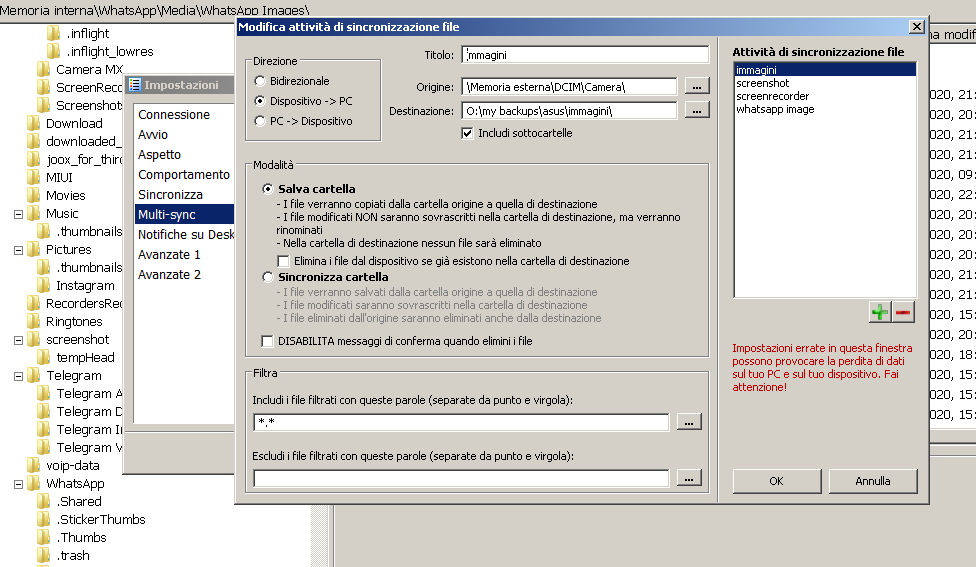This screenshot has height=567, width=976.
Task: Collapse the screenshot folder node
Action: pyautogui.click(x=19, y=340)
